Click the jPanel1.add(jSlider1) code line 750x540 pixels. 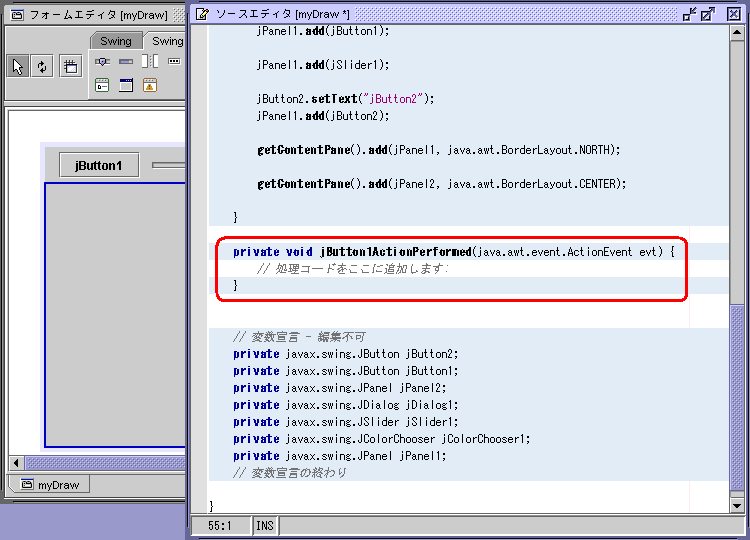[323, 65]
